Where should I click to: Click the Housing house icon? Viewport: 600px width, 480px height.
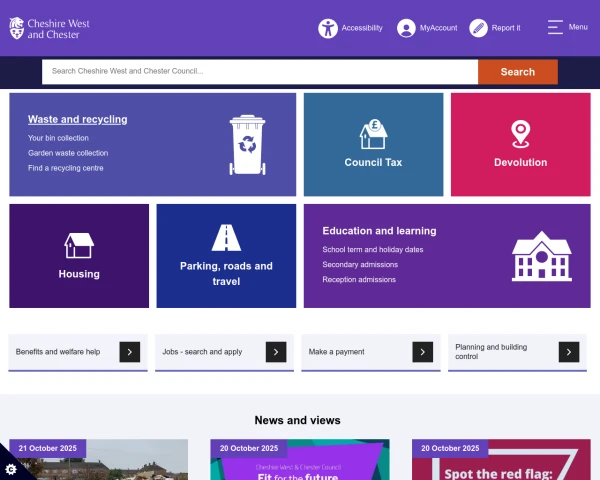tap(79, 245)
